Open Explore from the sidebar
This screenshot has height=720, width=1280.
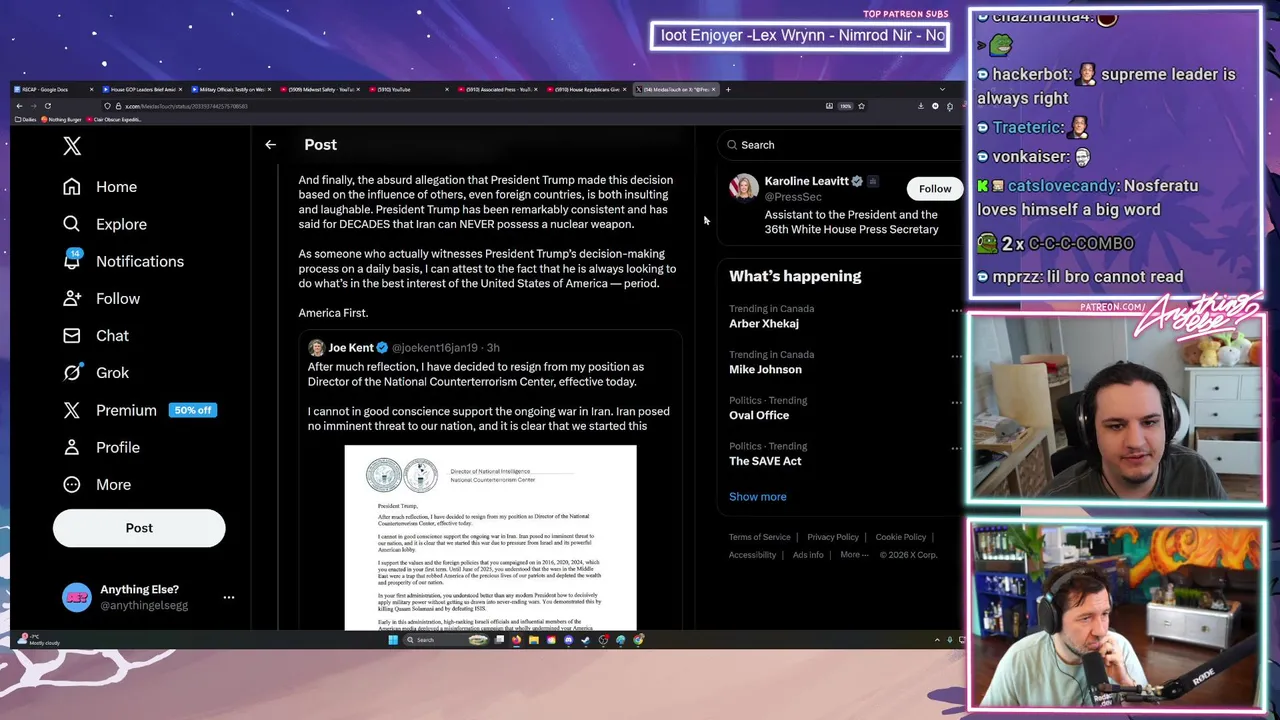coord(105,224)
